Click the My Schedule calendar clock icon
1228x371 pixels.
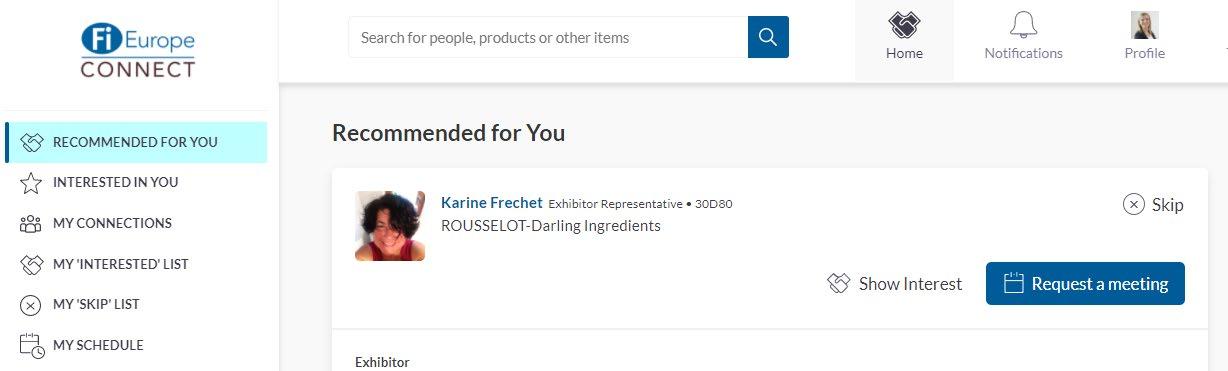[x=31, y=346]
